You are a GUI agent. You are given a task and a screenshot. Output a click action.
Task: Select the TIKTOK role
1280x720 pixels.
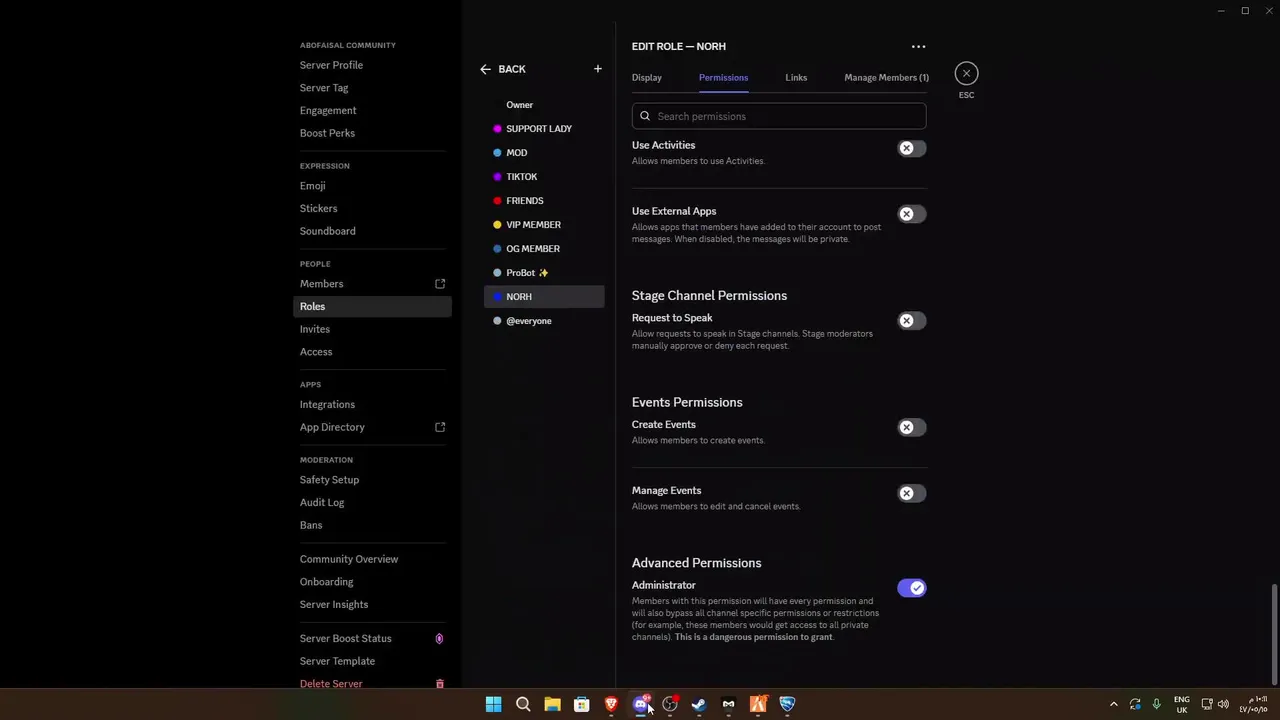(x=544, y=177)
